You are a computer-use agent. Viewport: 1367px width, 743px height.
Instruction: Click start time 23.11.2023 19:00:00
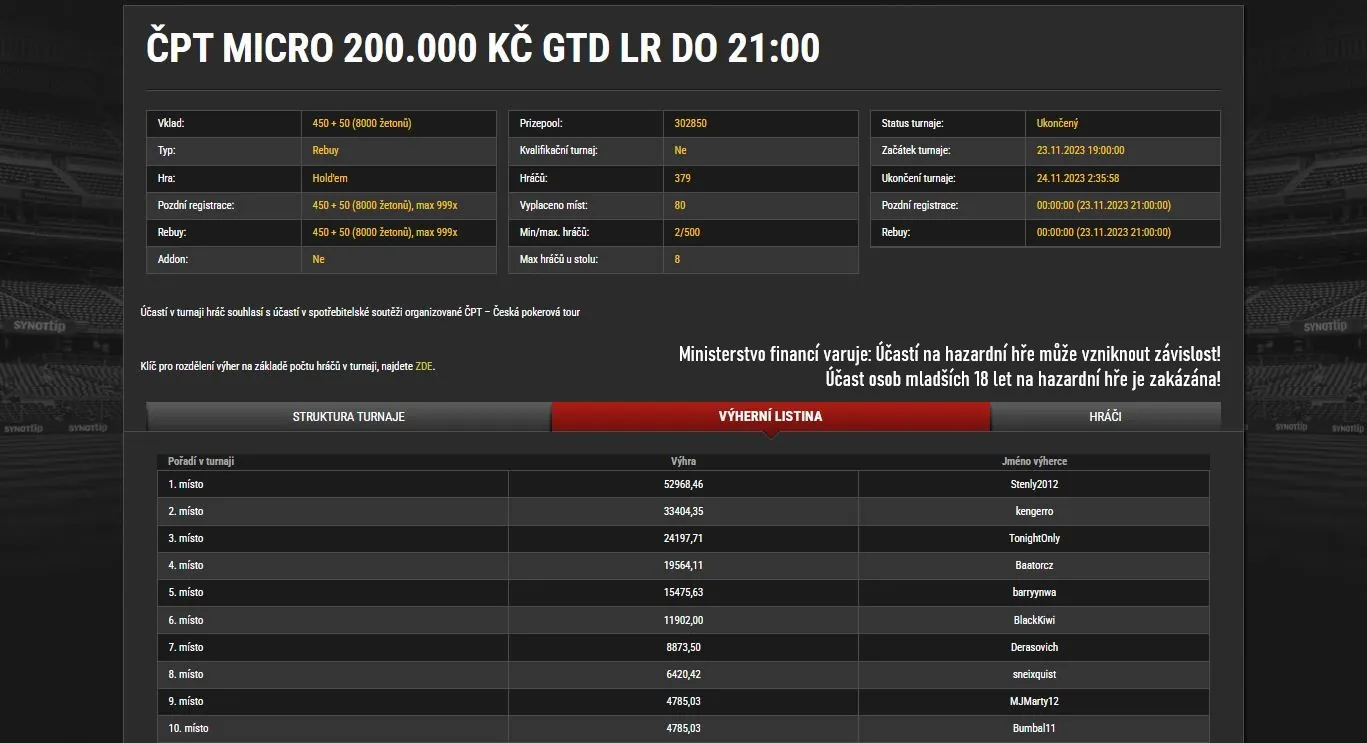(x=1080, y=151)
